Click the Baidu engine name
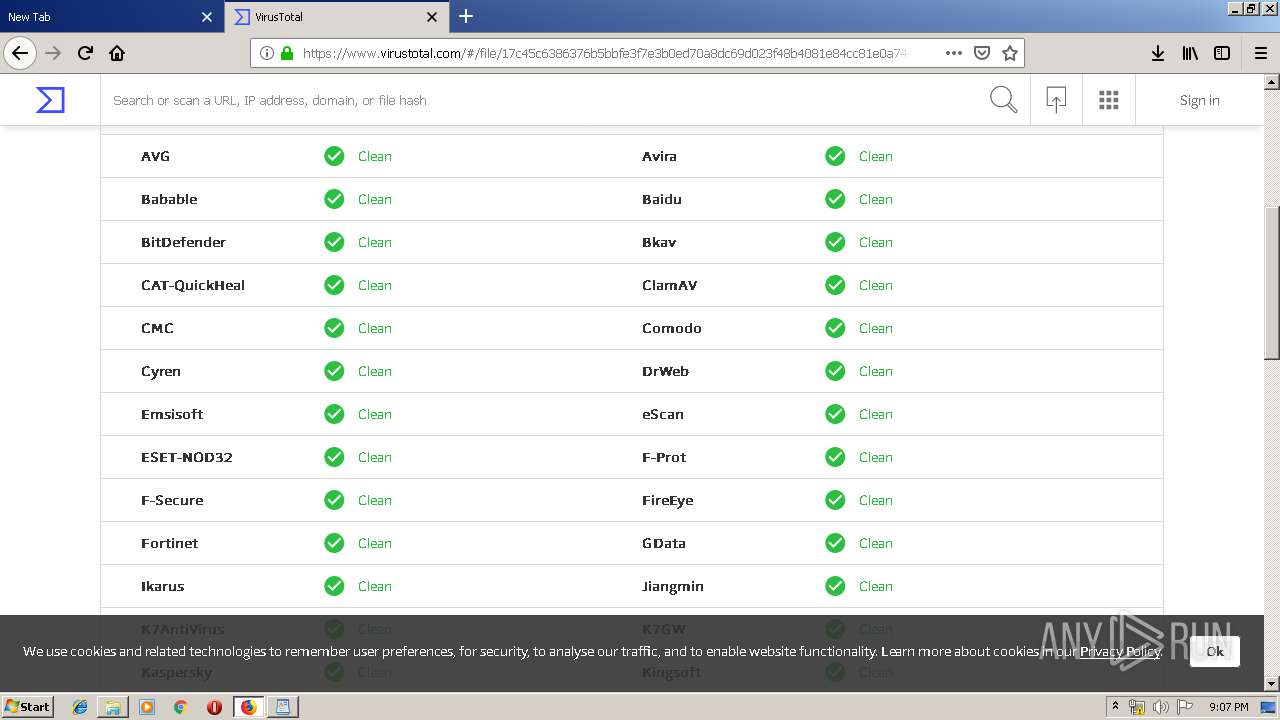This screenshot has width=1280, height=720. pyautogui.click(x=662, y=199)
